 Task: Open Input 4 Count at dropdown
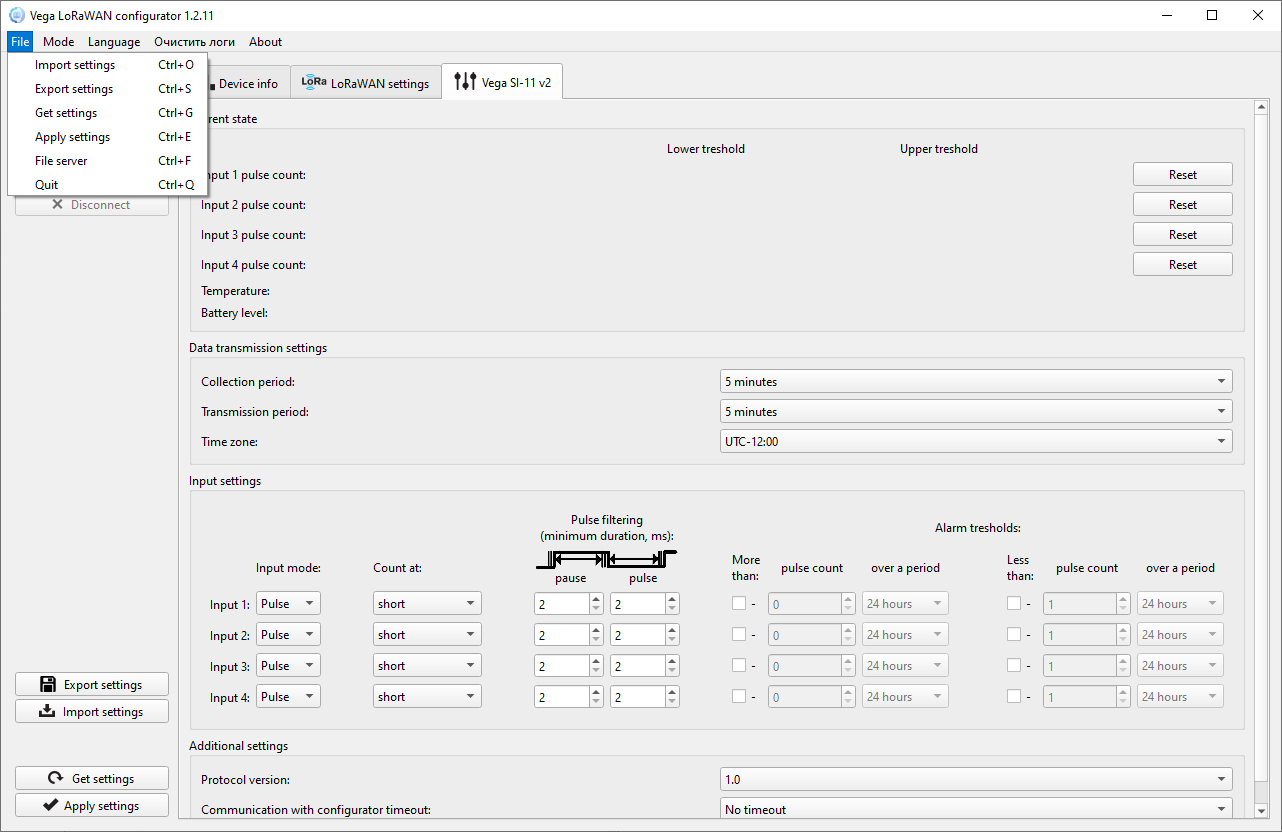pyautogui.click(x=428, y=697)
